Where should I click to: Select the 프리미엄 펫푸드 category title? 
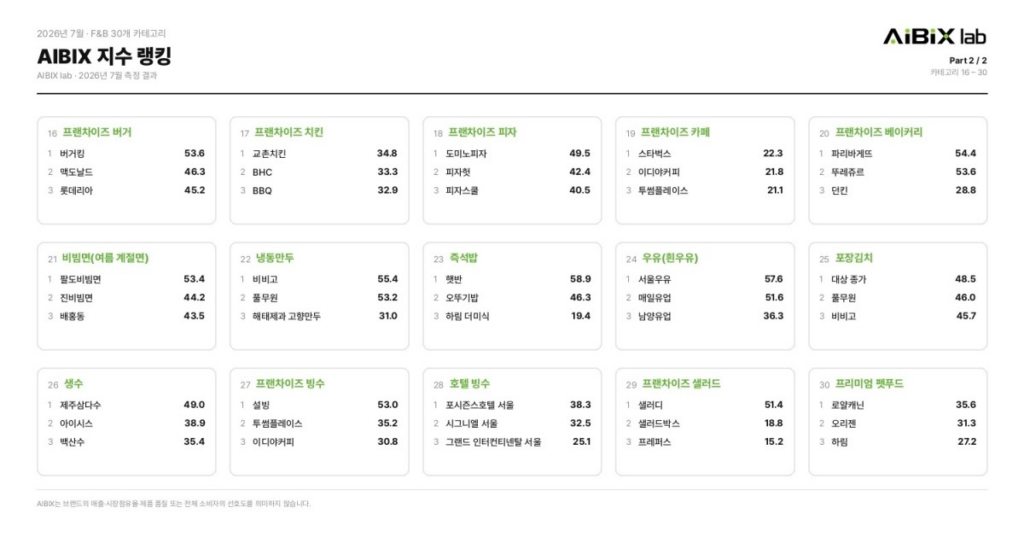pyautogui.click(x=869, y=383)
